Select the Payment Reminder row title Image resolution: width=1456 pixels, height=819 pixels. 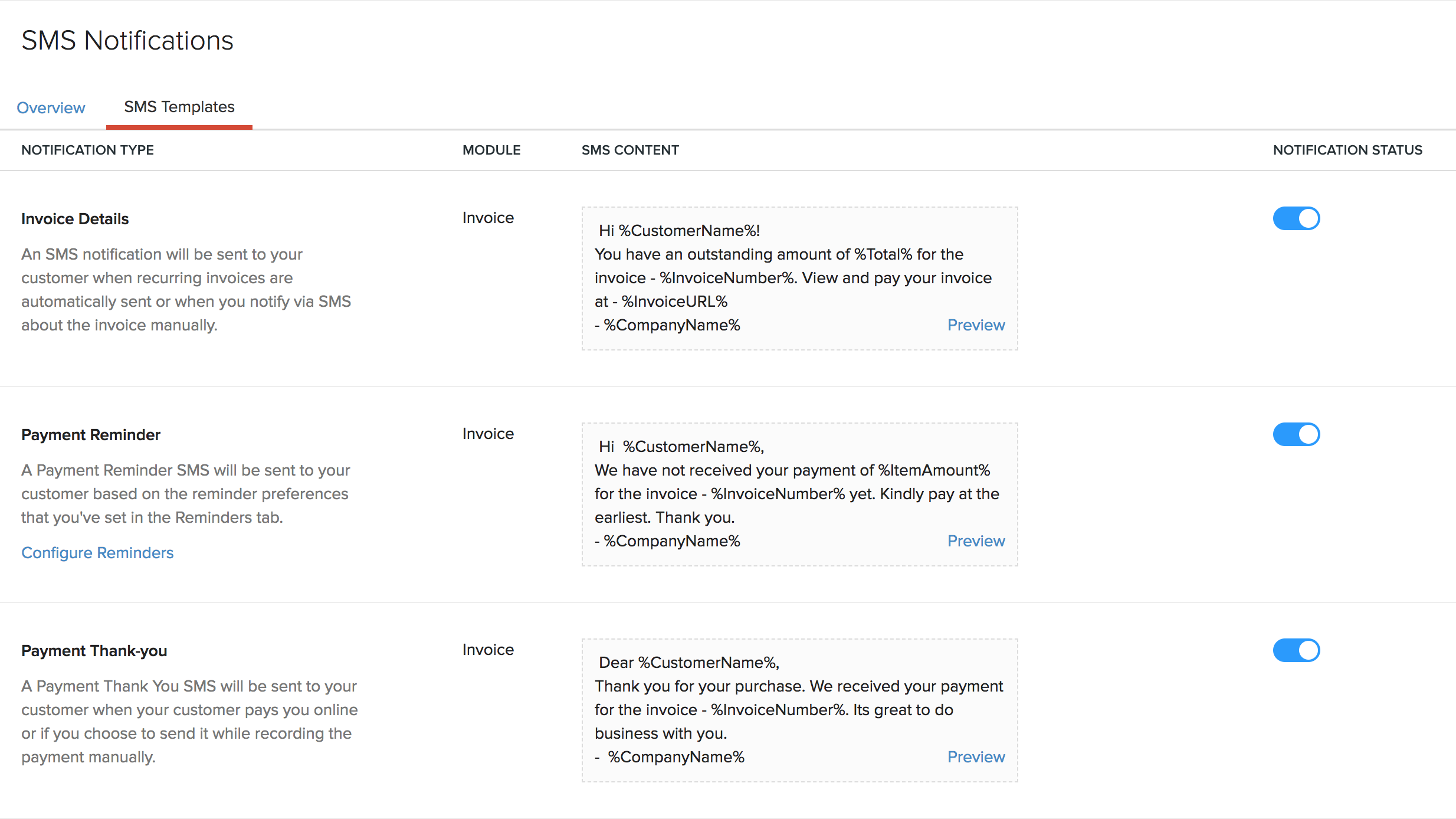pyautogui.click(x=91, y=435)
